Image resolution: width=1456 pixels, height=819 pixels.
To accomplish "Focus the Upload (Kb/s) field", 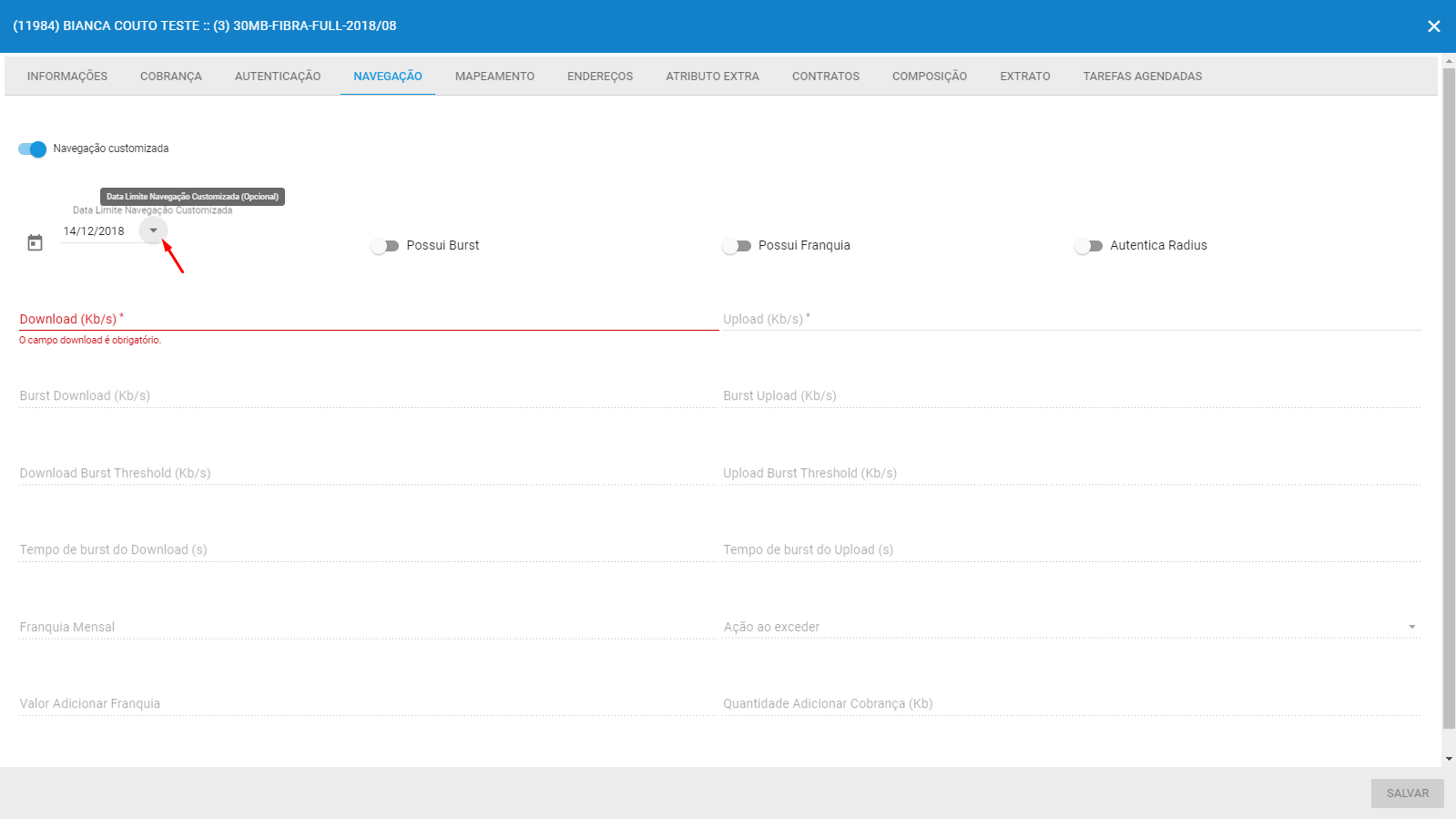I will coord(1072,319).
